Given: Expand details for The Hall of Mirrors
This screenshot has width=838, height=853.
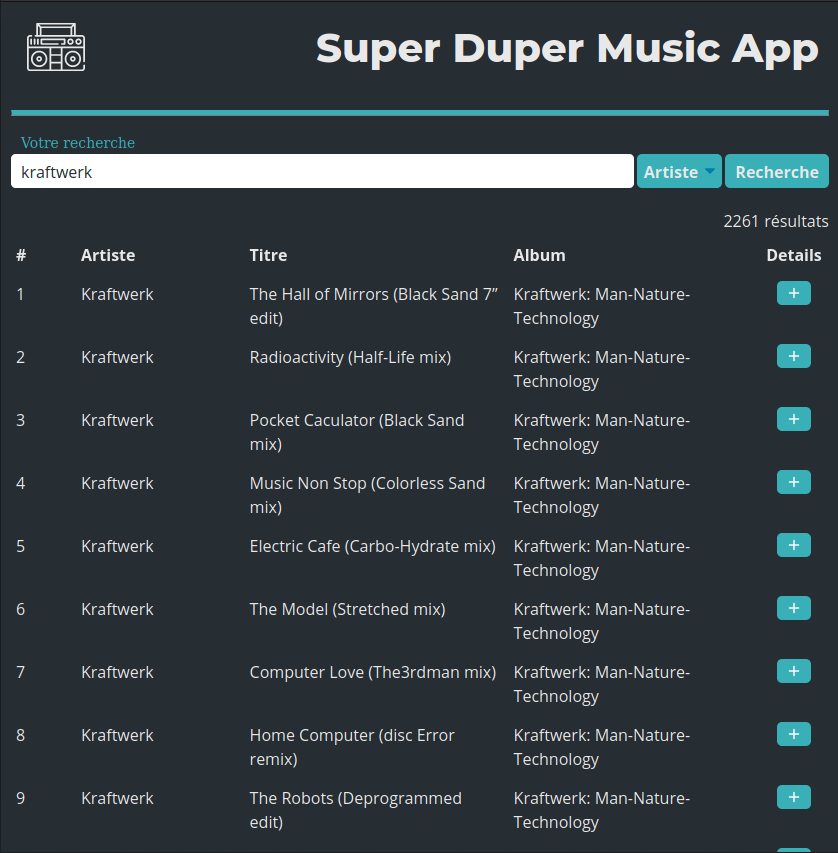Looking at the screenshot, I should [x=793, y=293].
